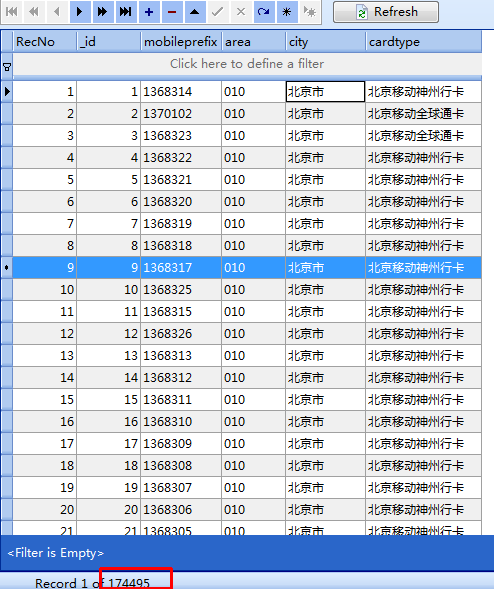The image size is (494, 589).
Task: Click row indicator for record 12
Action: click(x=7, y=334)
